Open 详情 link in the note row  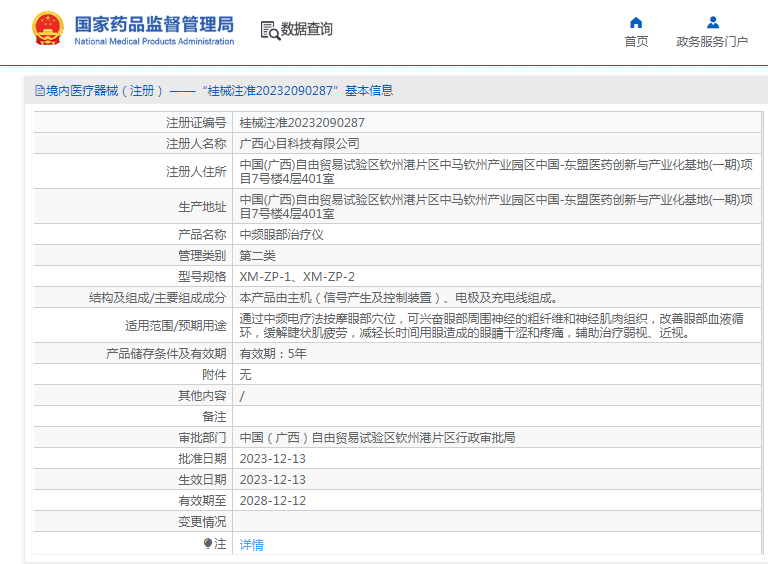251,544
